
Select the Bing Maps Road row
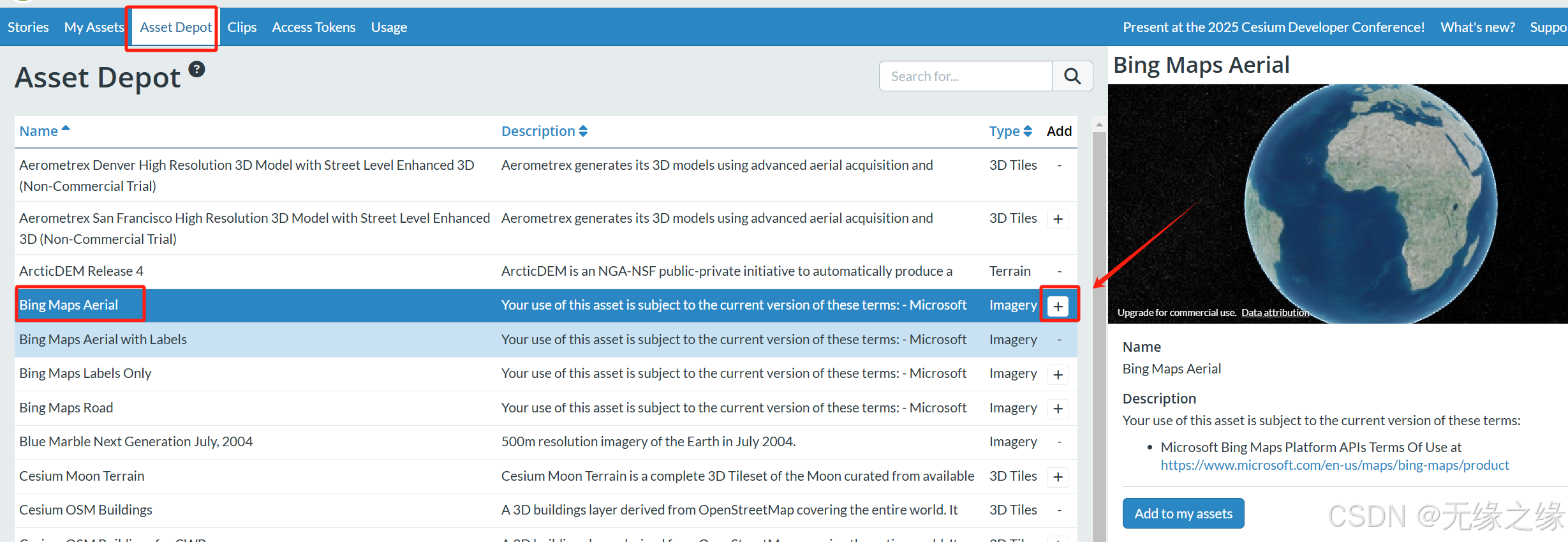[x=546, y=408]
